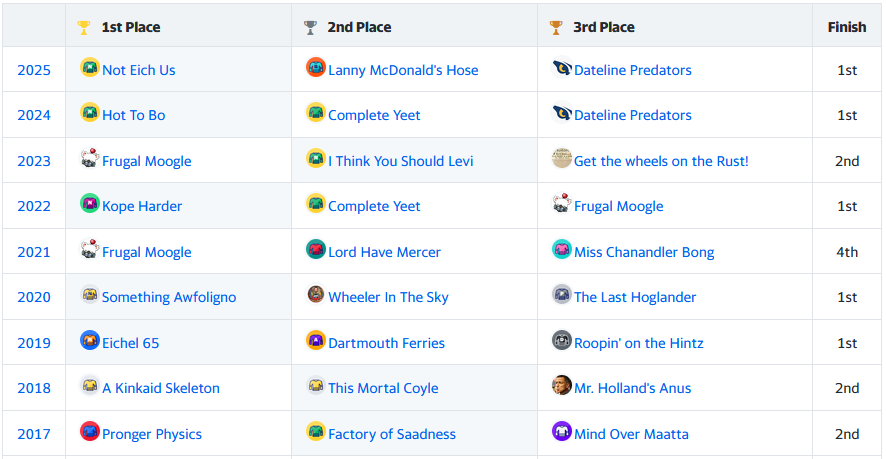Viewport: 886px width, 459px height.
Task: Click the Frugal Moogle avatar in the 2023 row
Action: click(90, 158)
